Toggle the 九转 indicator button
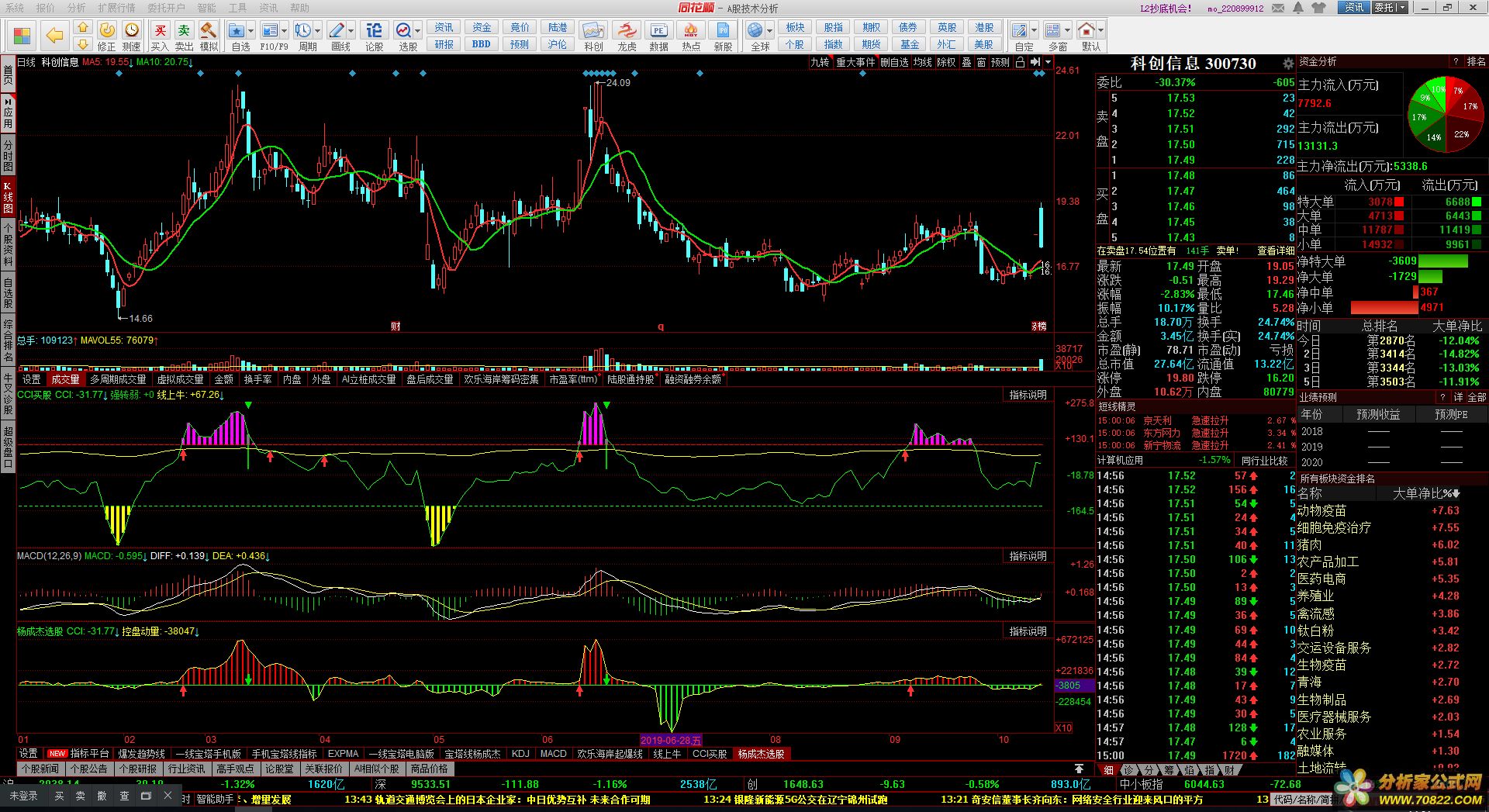Image resolution: width=1489 pixels, height=812 pixels. click(x=820, y=62)
